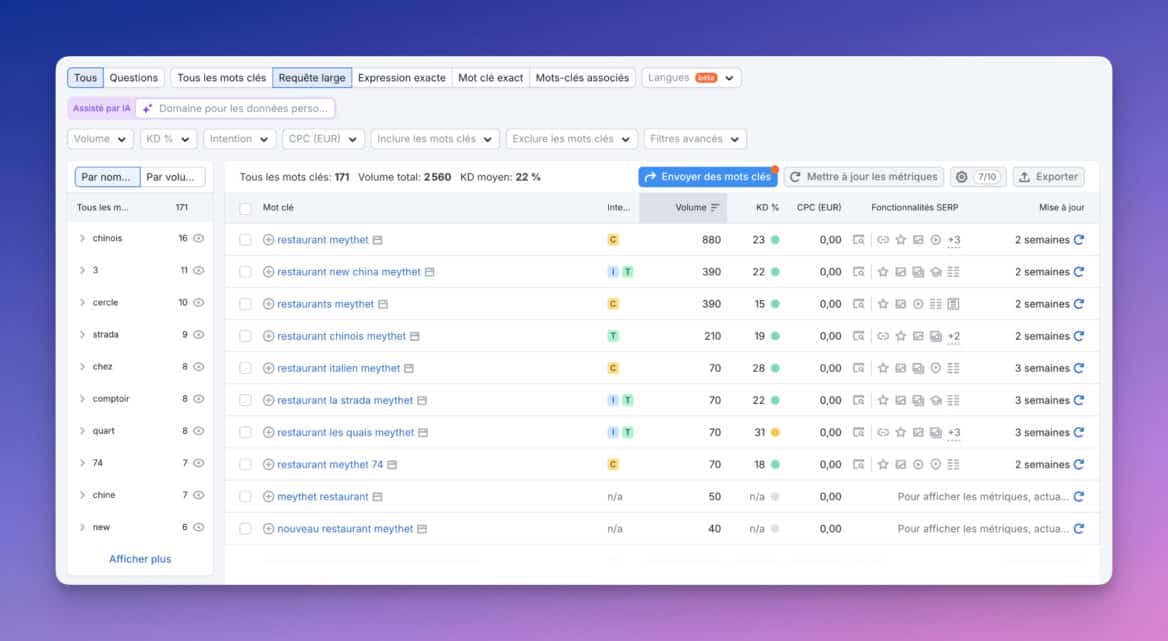
Task: Select Tous les m... 171 group row
Action: pos(140,208)
